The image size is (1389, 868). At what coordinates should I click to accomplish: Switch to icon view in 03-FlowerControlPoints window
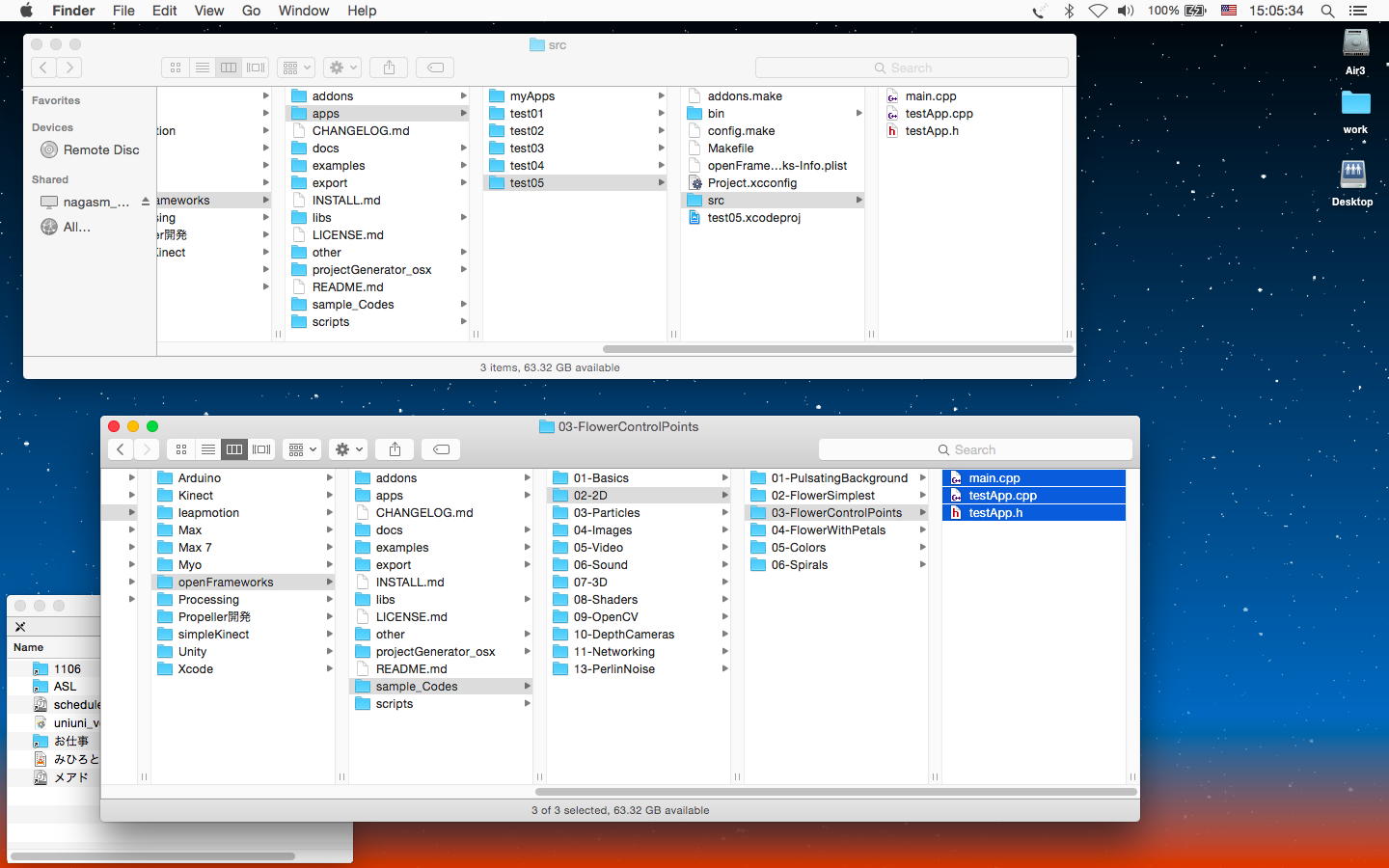[x=181, y=449]
